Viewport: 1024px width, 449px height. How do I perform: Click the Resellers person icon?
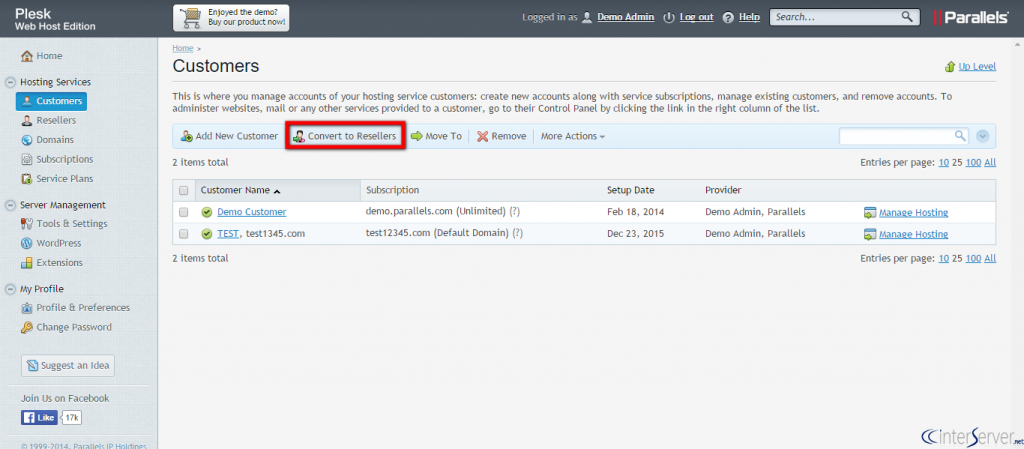[x=27, y=121]
